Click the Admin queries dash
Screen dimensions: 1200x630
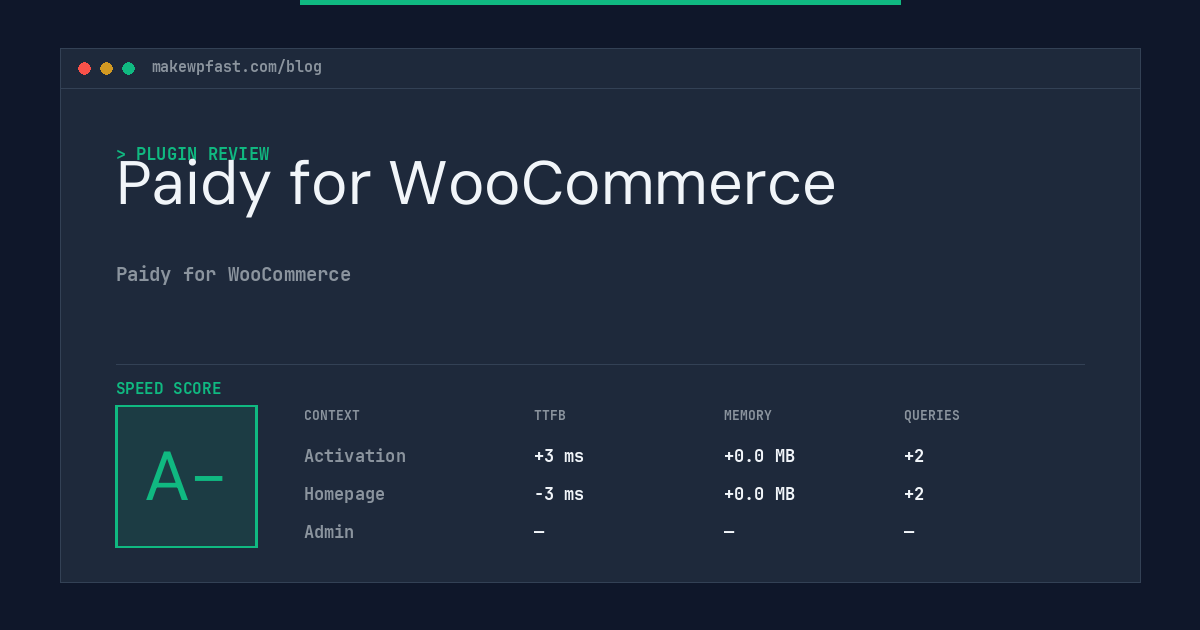(x=909, y=532)
